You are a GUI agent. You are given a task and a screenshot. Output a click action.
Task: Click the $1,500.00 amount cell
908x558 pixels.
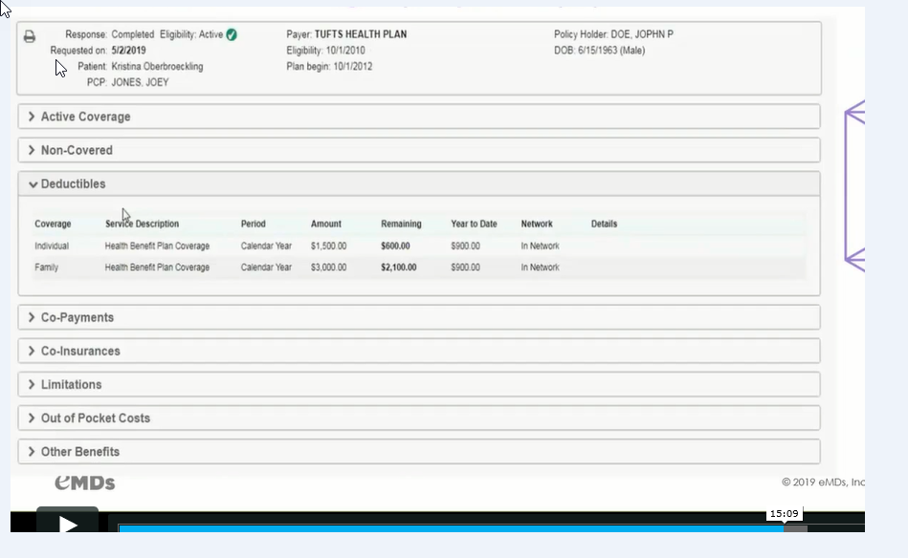[x=328, y=246]
